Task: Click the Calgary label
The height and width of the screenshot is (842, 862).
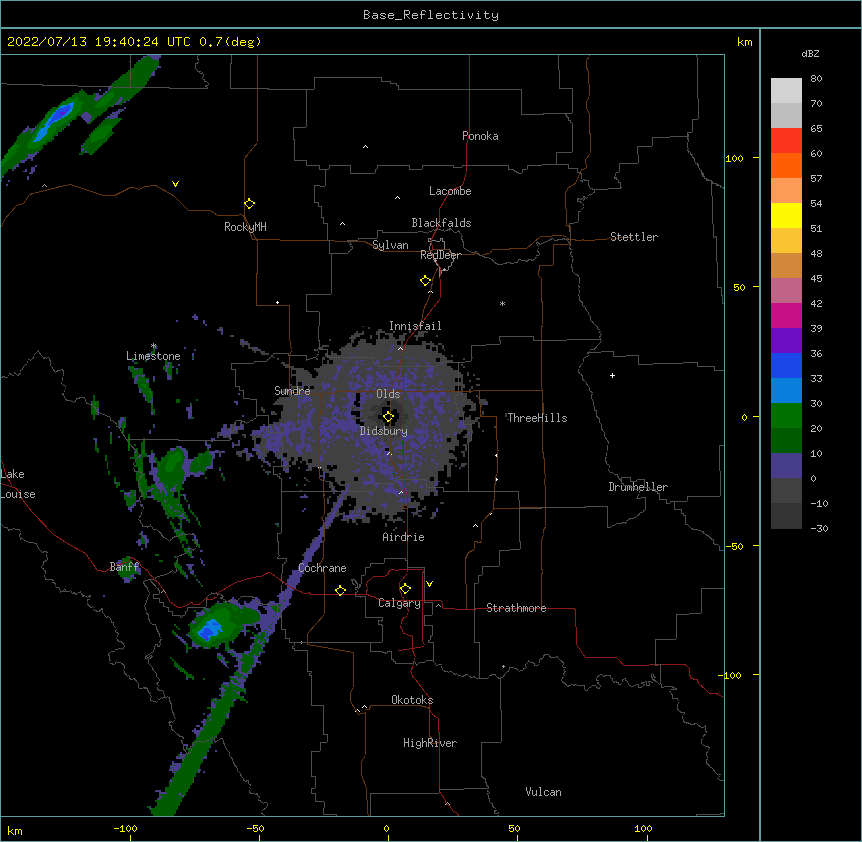Action: tap(399, 603)
